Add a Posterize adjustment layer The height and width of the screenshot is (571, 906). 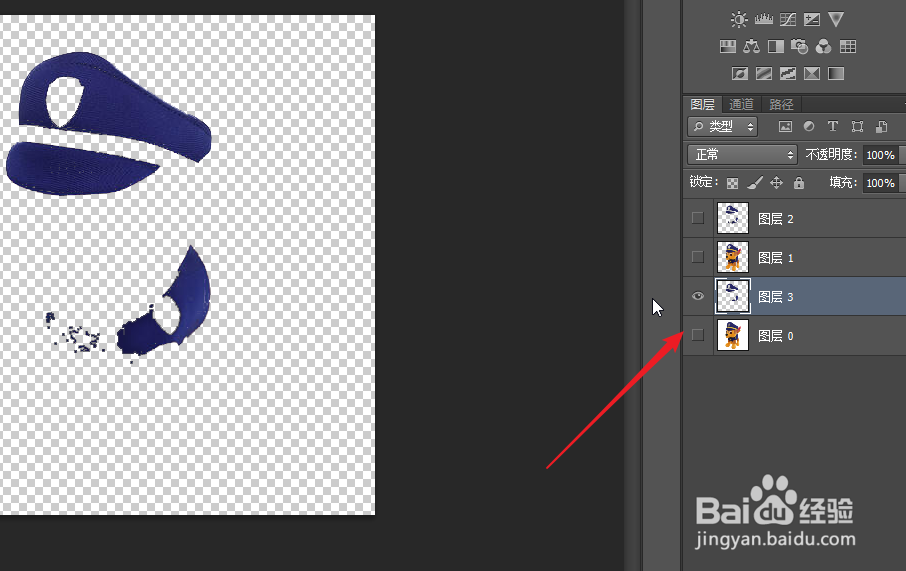click(764, 73)
